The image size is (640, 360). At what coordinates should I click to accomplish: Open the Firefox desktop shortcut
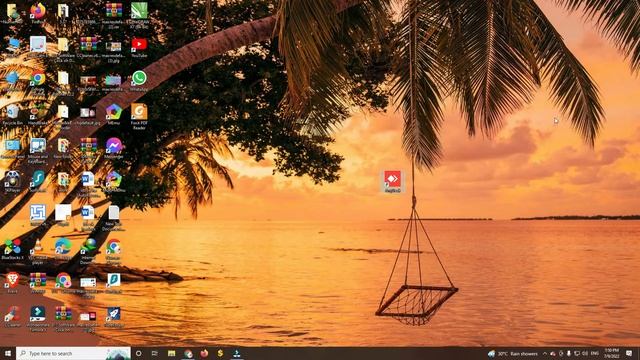click(38, 12)
